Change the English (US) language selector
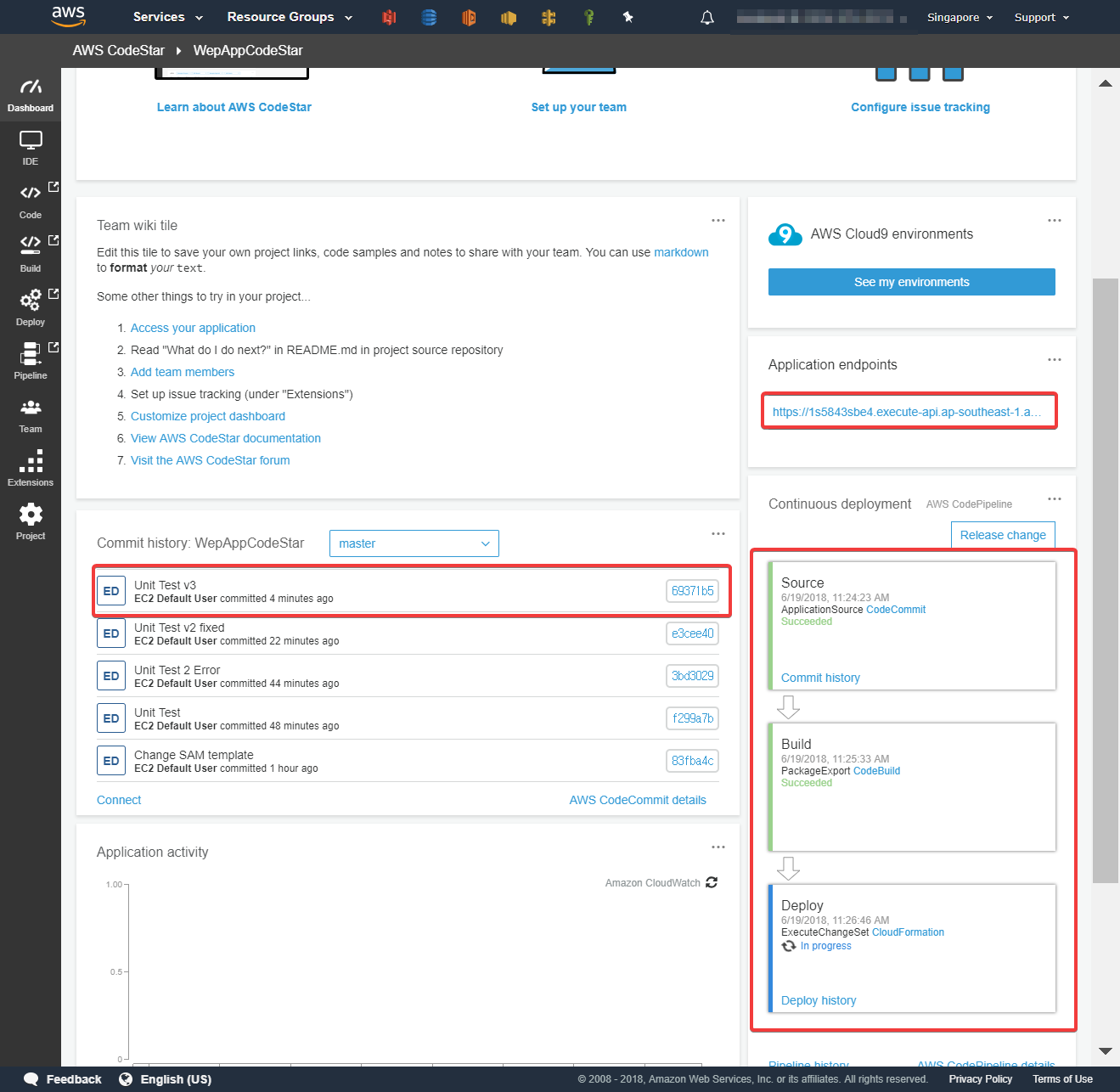This screenshot has height=1092, width=1120. coord(166,1079)
